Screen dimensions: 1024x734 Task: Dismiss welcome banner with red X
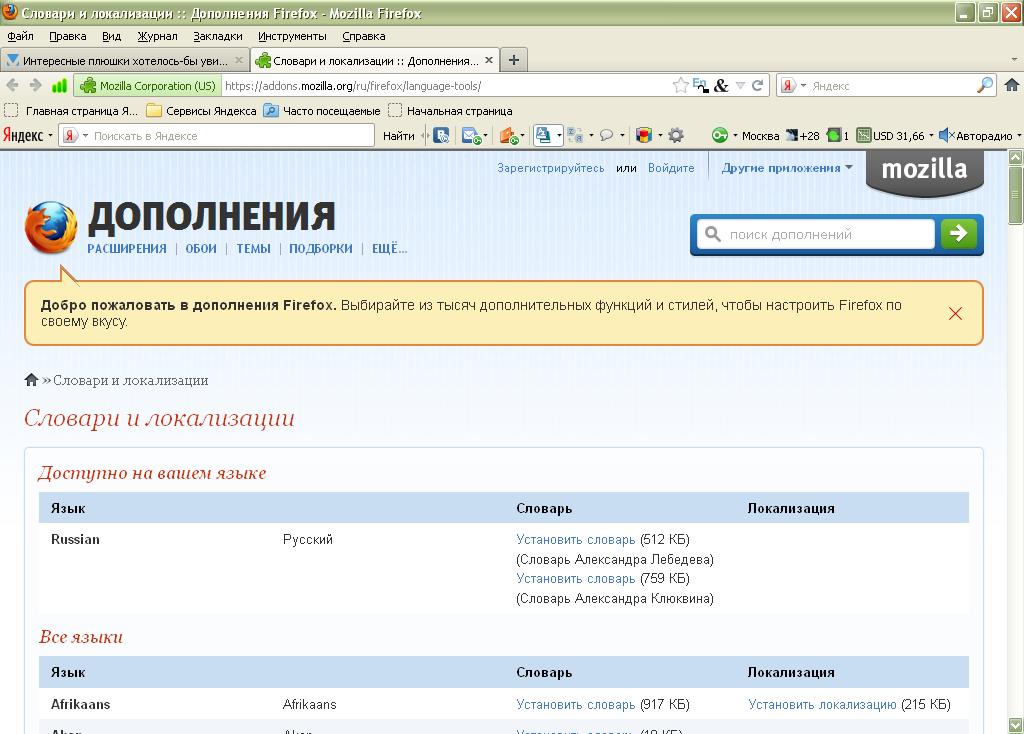(955, 313)
